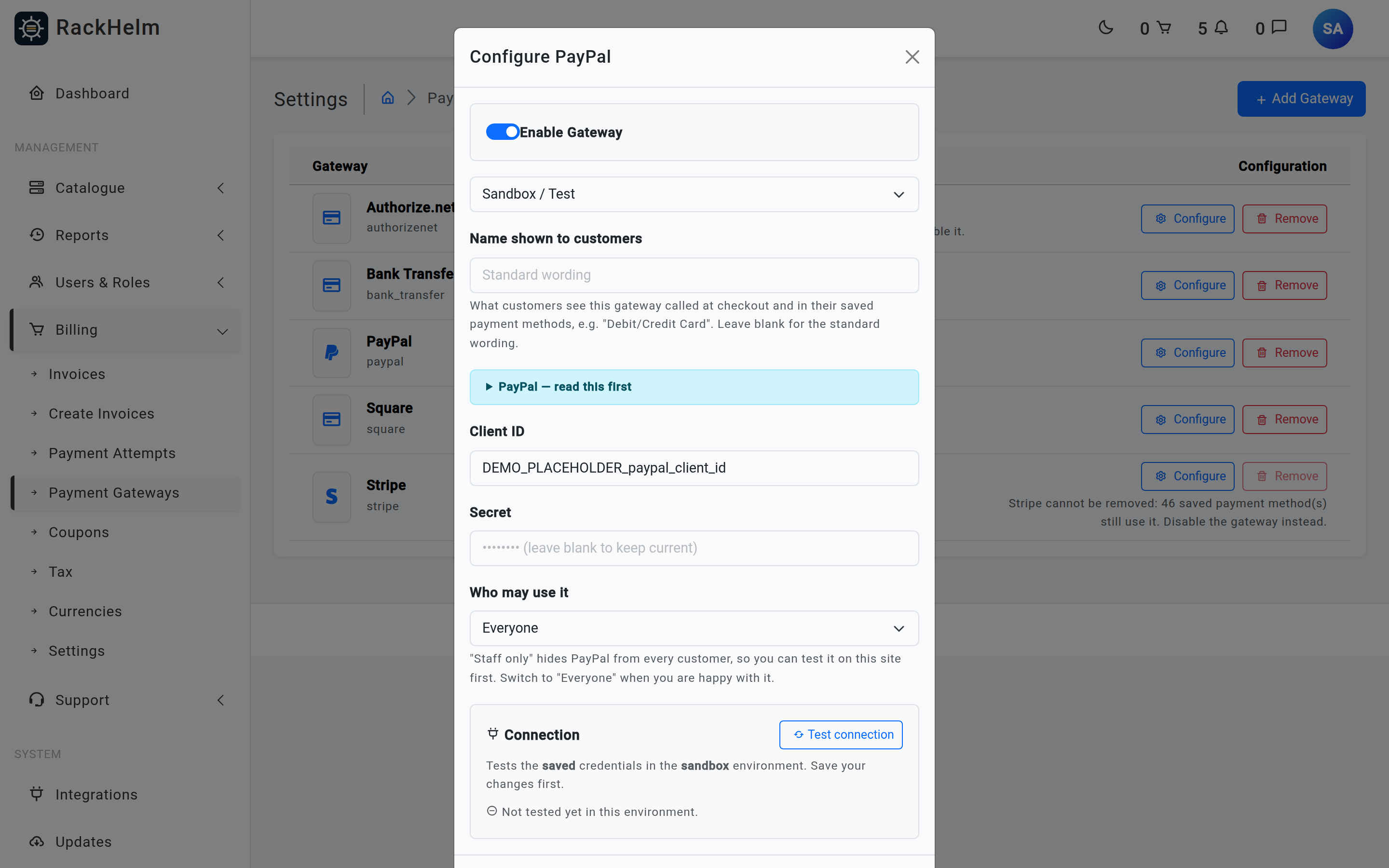Click the Connection plug icon
The image size is (1389, 868).
492,733
